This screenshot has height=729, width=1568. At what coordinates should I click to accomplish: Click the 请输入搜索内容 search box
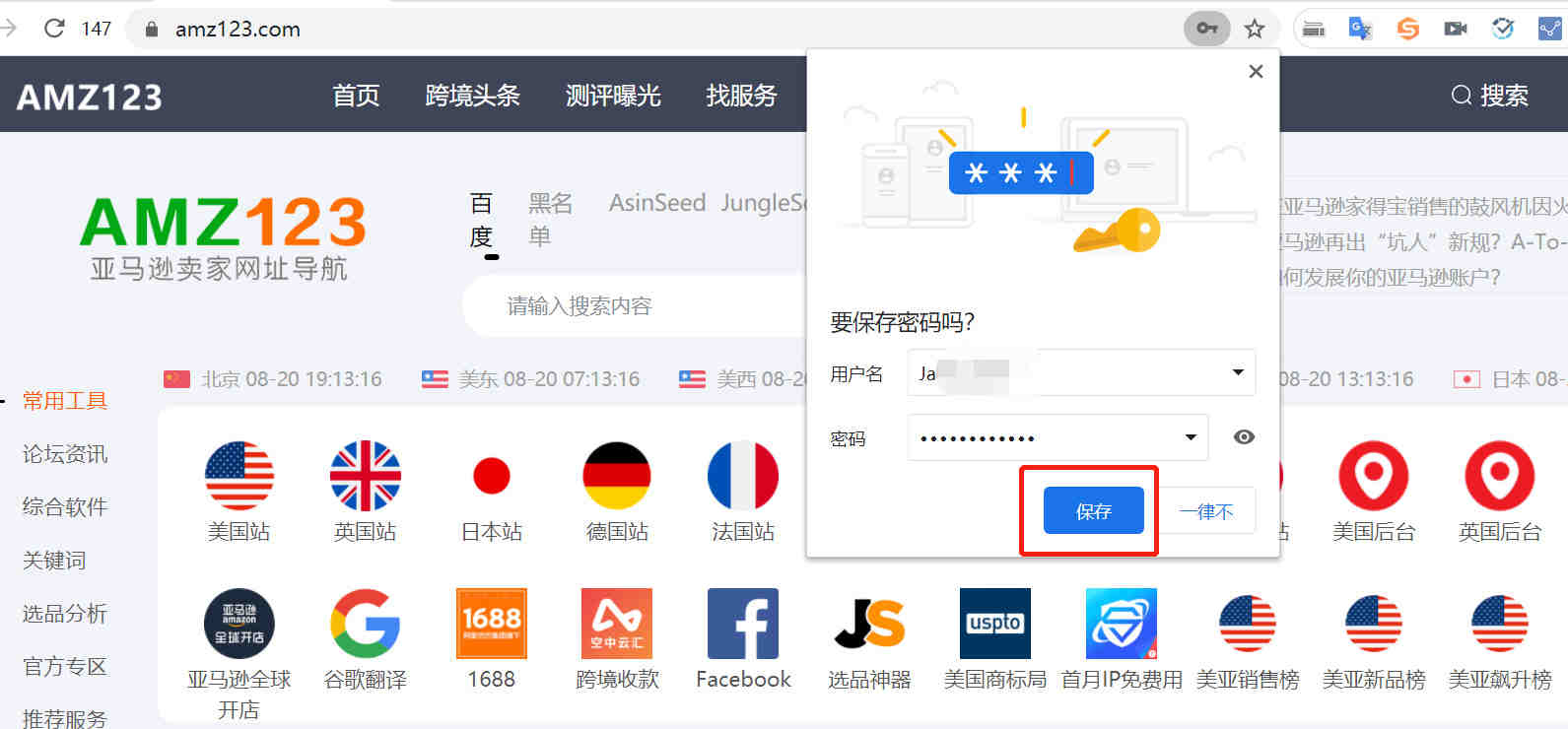click(x=636, y=306)
